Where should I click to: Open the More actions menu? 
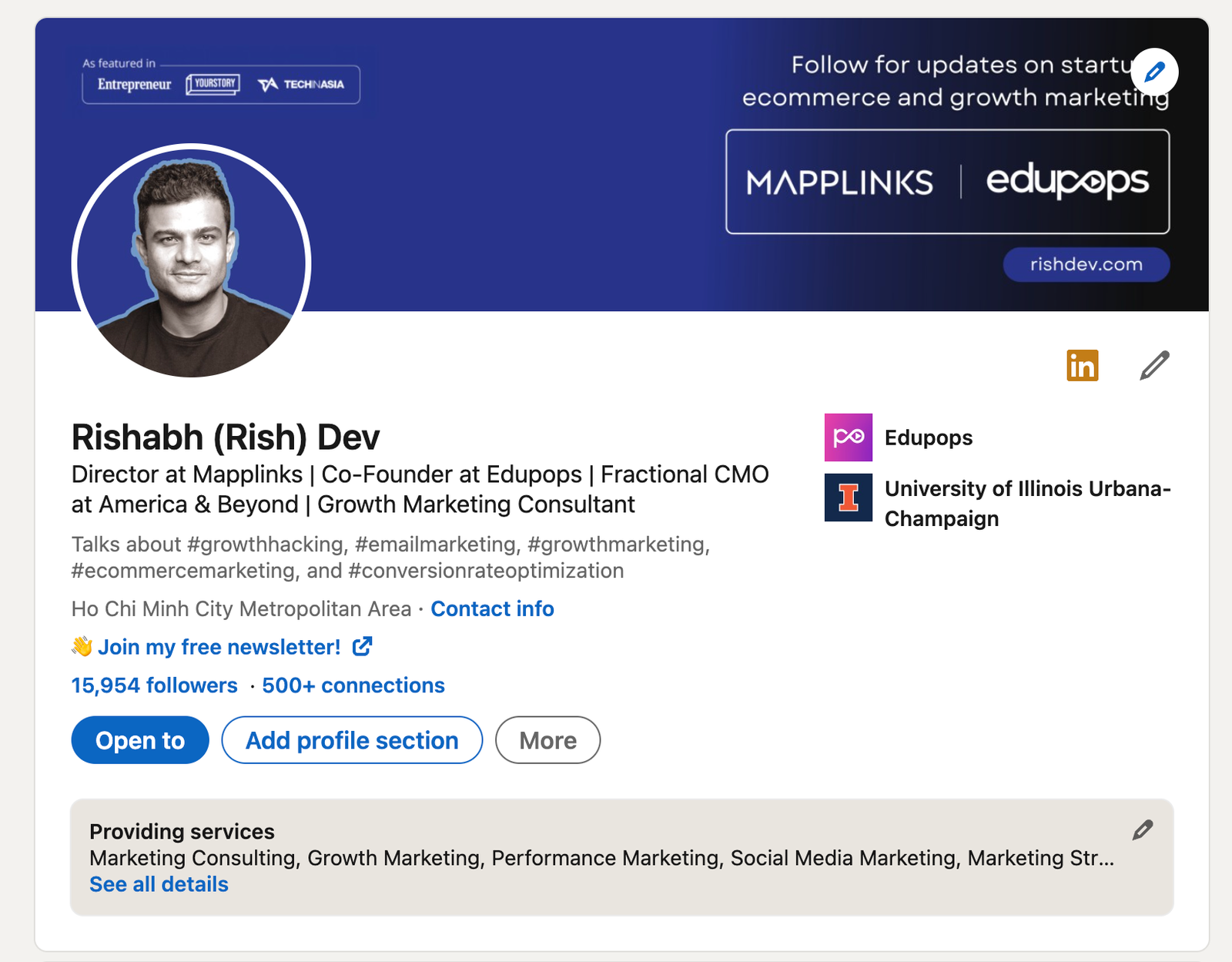click(547, 740)
